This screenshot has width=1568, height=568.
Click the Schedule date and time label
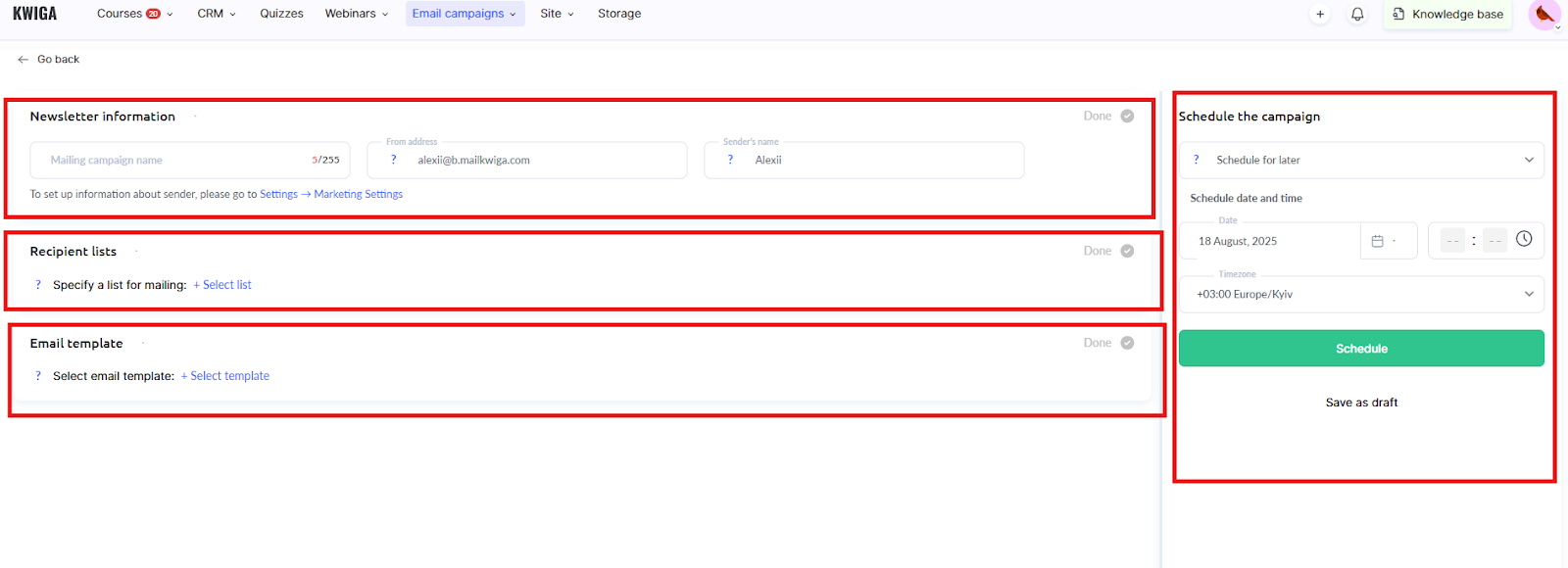point(1247,198)
